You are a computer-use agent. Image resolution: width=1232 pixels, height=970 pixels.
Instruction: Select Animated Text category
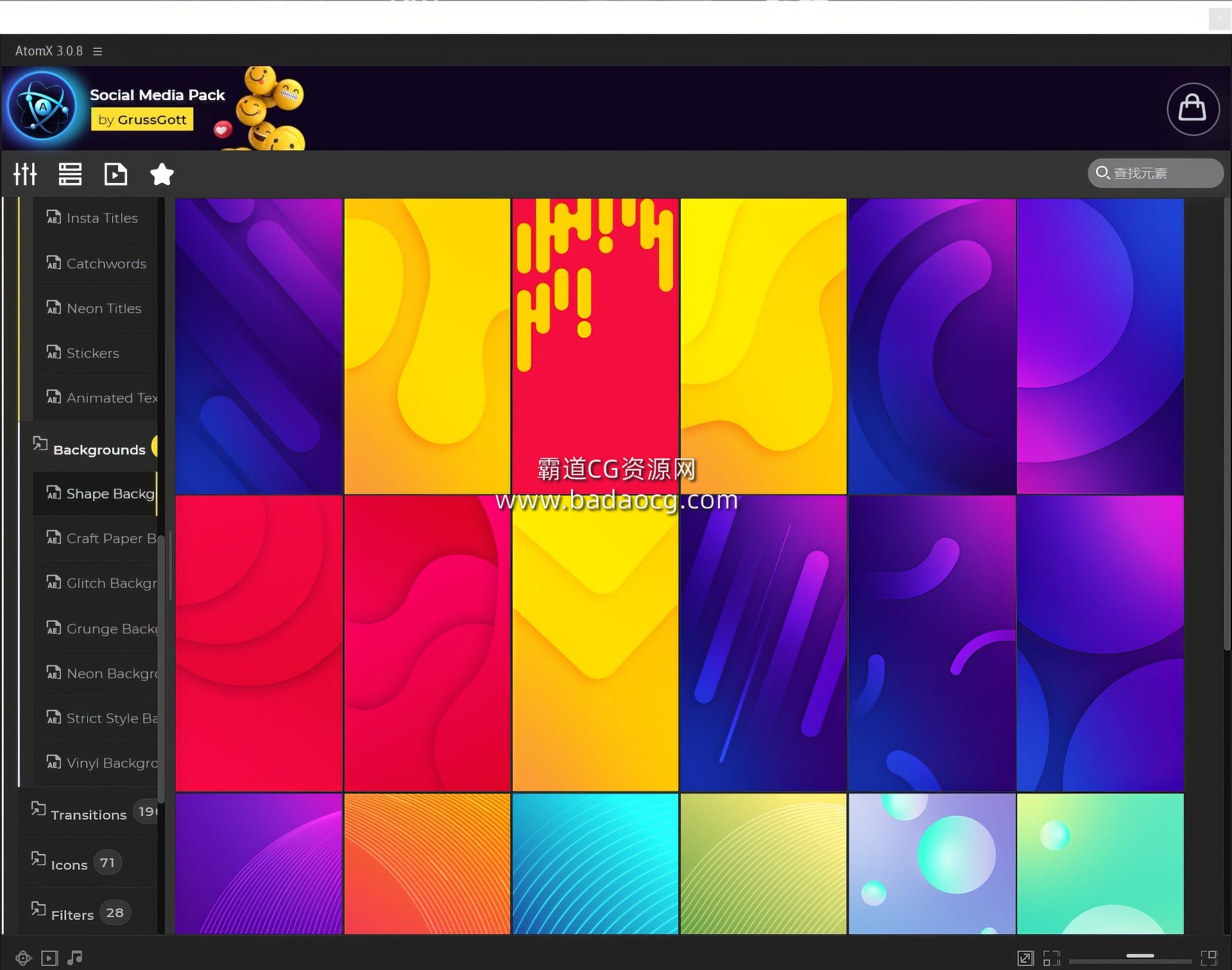(x=95, y=398)
